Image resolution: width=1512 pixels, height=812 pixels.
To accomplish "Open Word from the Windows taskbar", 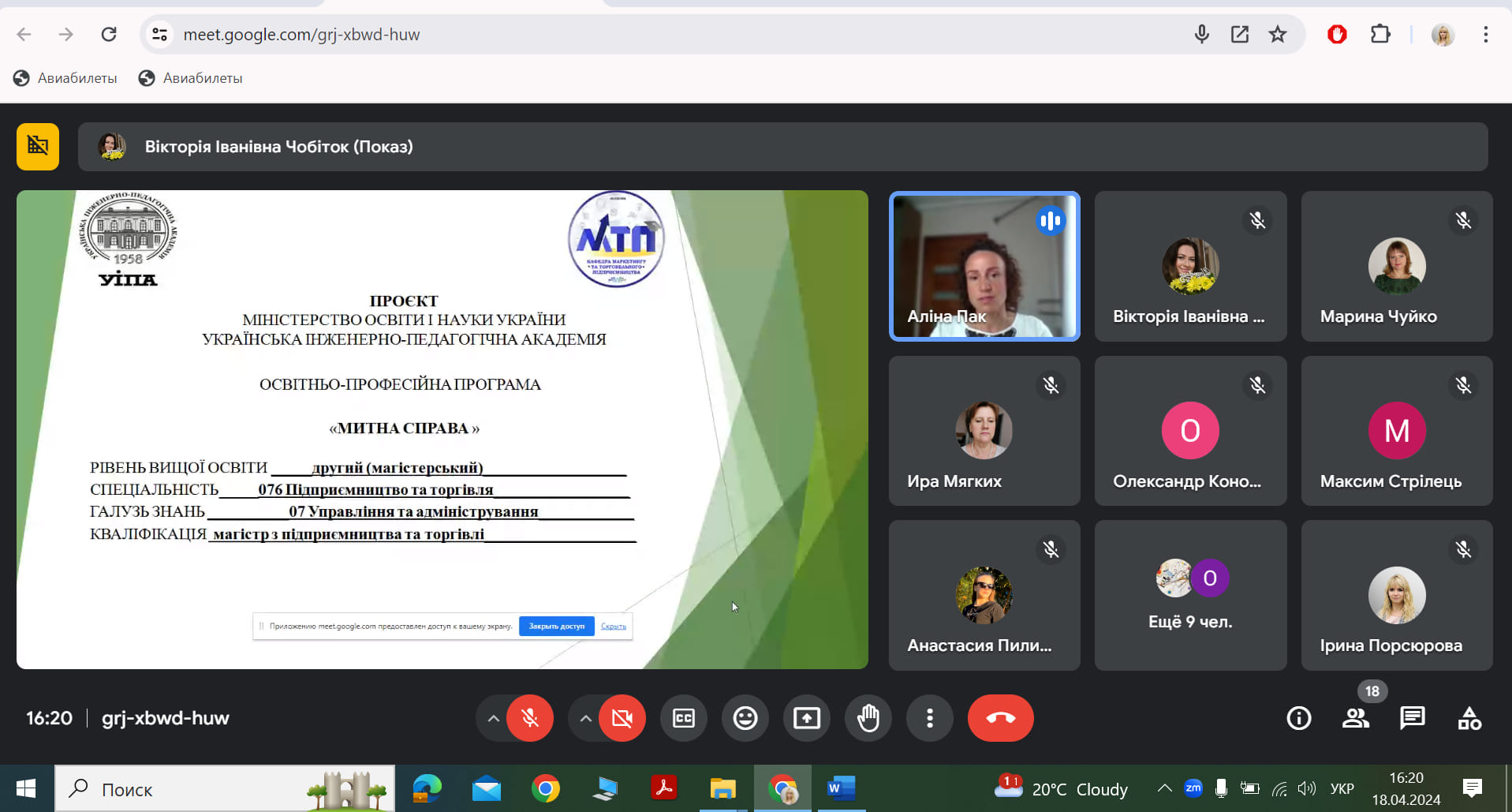I will pos(841,788).
